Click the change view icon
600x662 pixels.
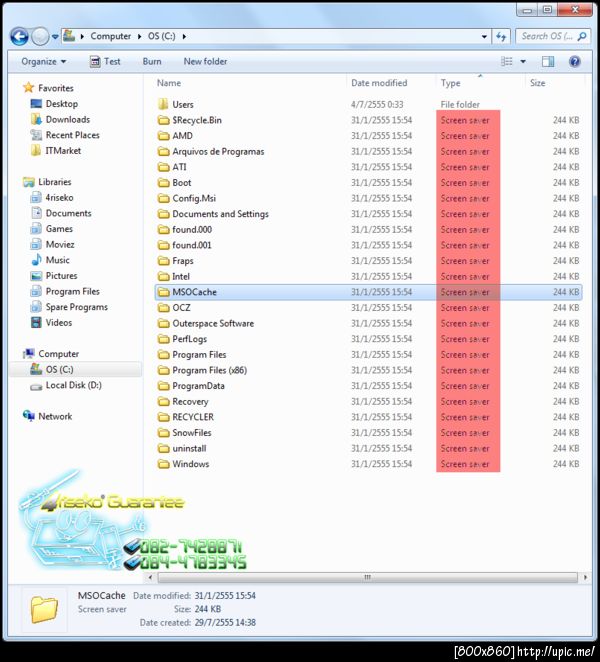[507, 62]
